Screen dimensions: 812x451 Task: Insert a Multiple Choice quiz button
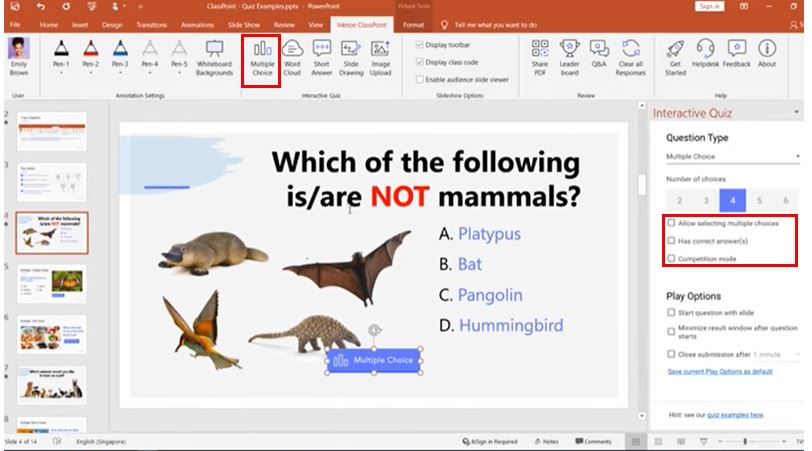[x=262, y=59]
